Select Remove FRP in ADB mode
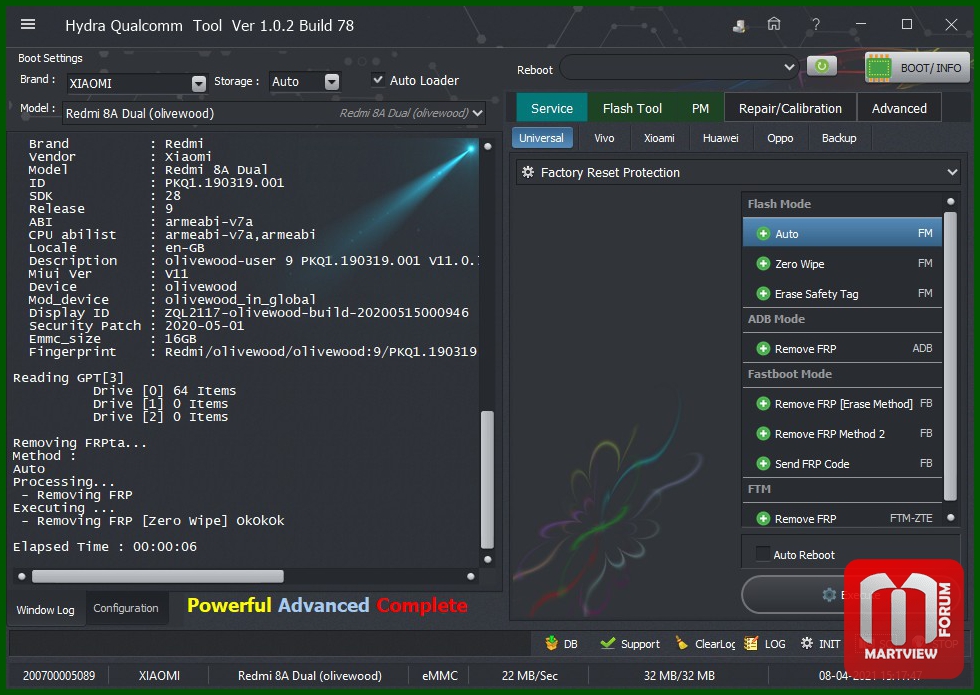980x695 pixels. click(842, 348)
